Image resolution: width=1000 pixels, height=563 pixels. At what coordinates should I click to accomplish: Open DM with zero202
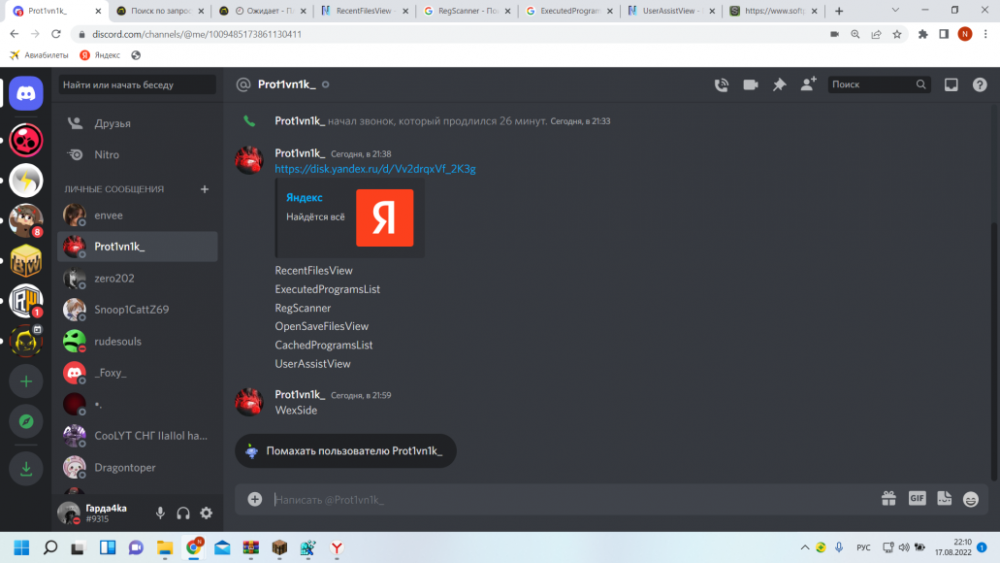click(x=138, y=279)
